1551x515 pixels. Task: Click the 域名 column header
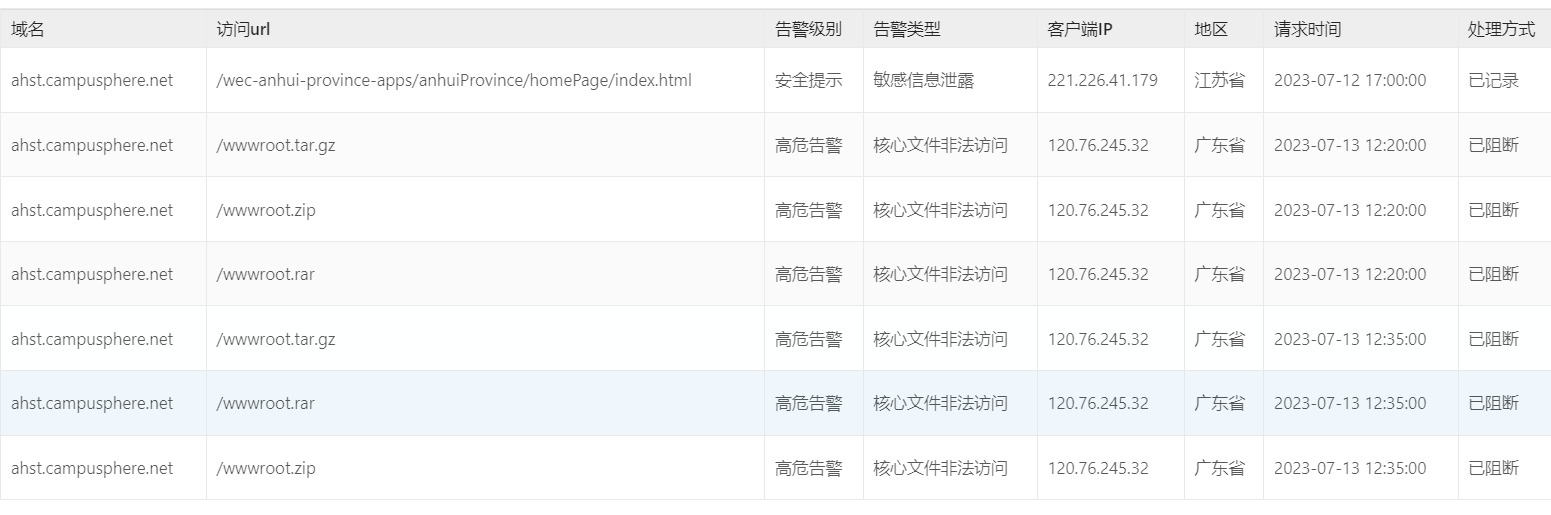point(28,30)
